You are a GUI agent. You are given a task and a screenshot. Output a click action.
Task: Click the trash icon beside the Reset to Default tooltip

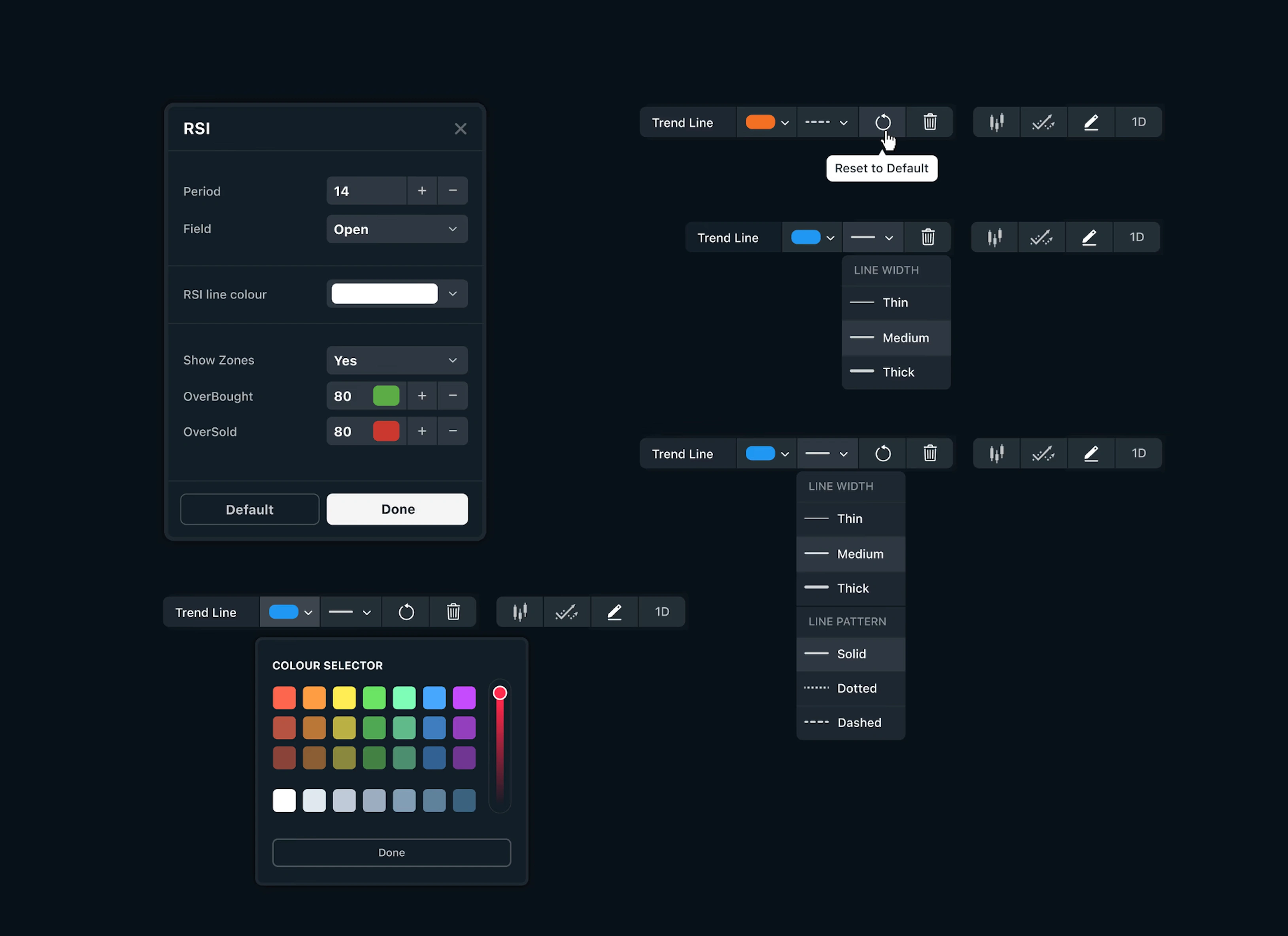(x=930, y=122)
